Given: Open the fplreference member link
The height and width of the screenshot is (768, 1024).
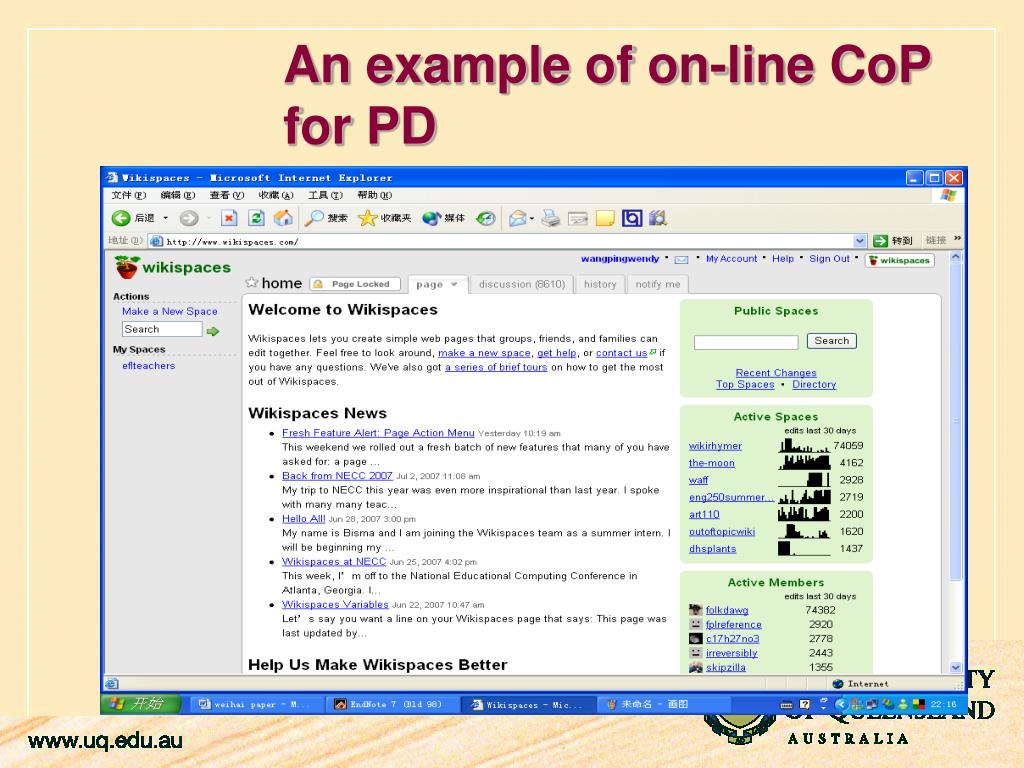Looking at the screenshot, I should tap(733, 624).
